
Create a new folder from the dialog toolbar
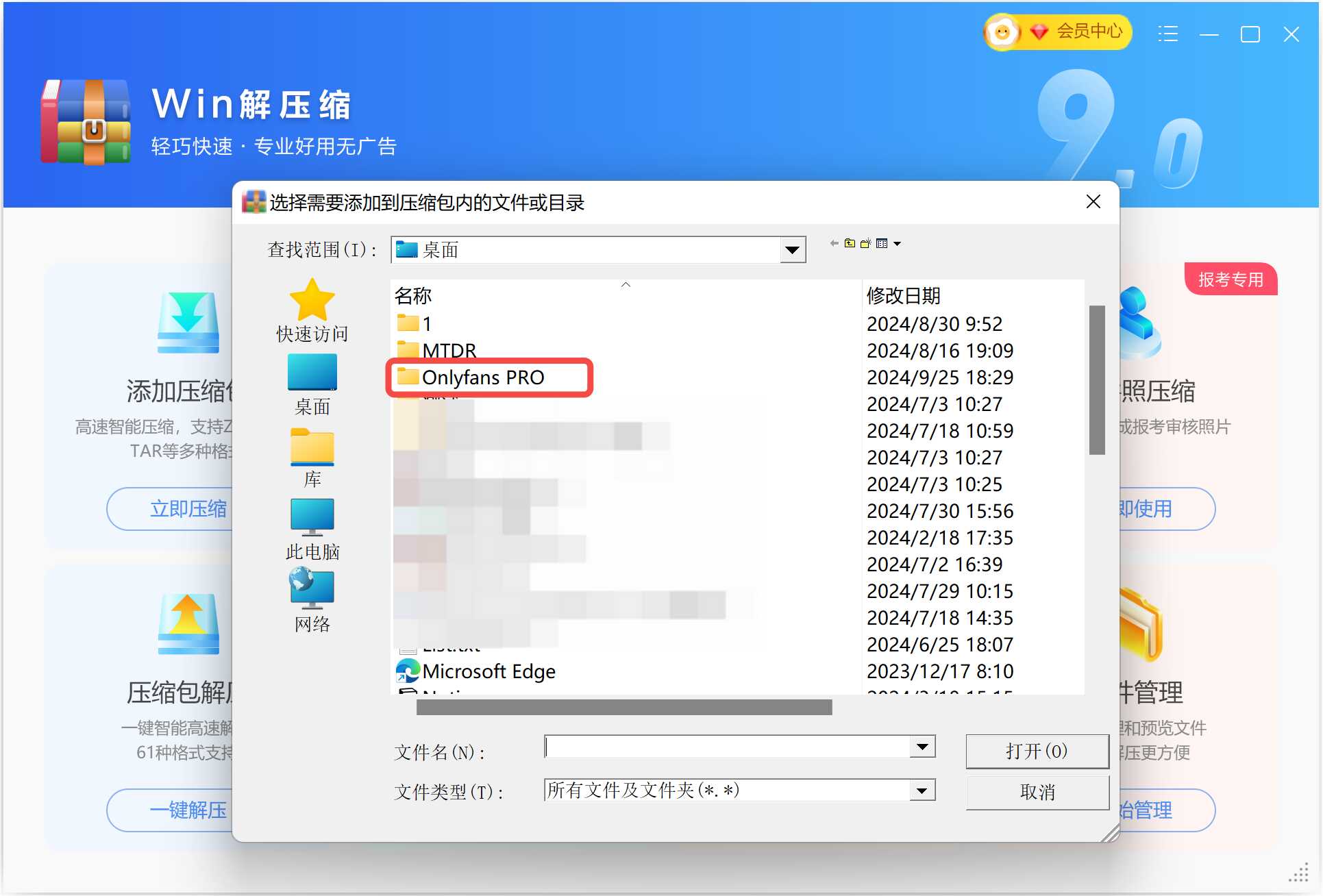865,243
